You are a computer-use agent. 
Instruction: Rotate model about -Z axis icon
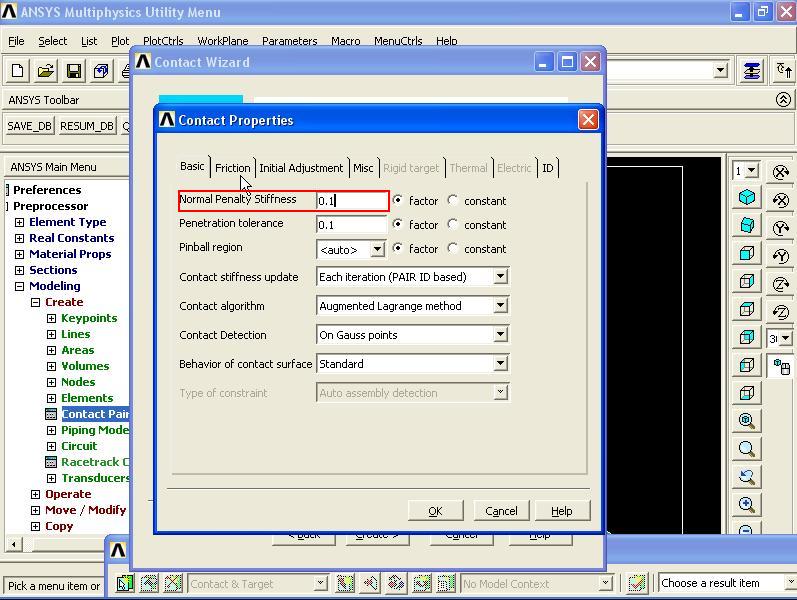[x=781, y=312]
